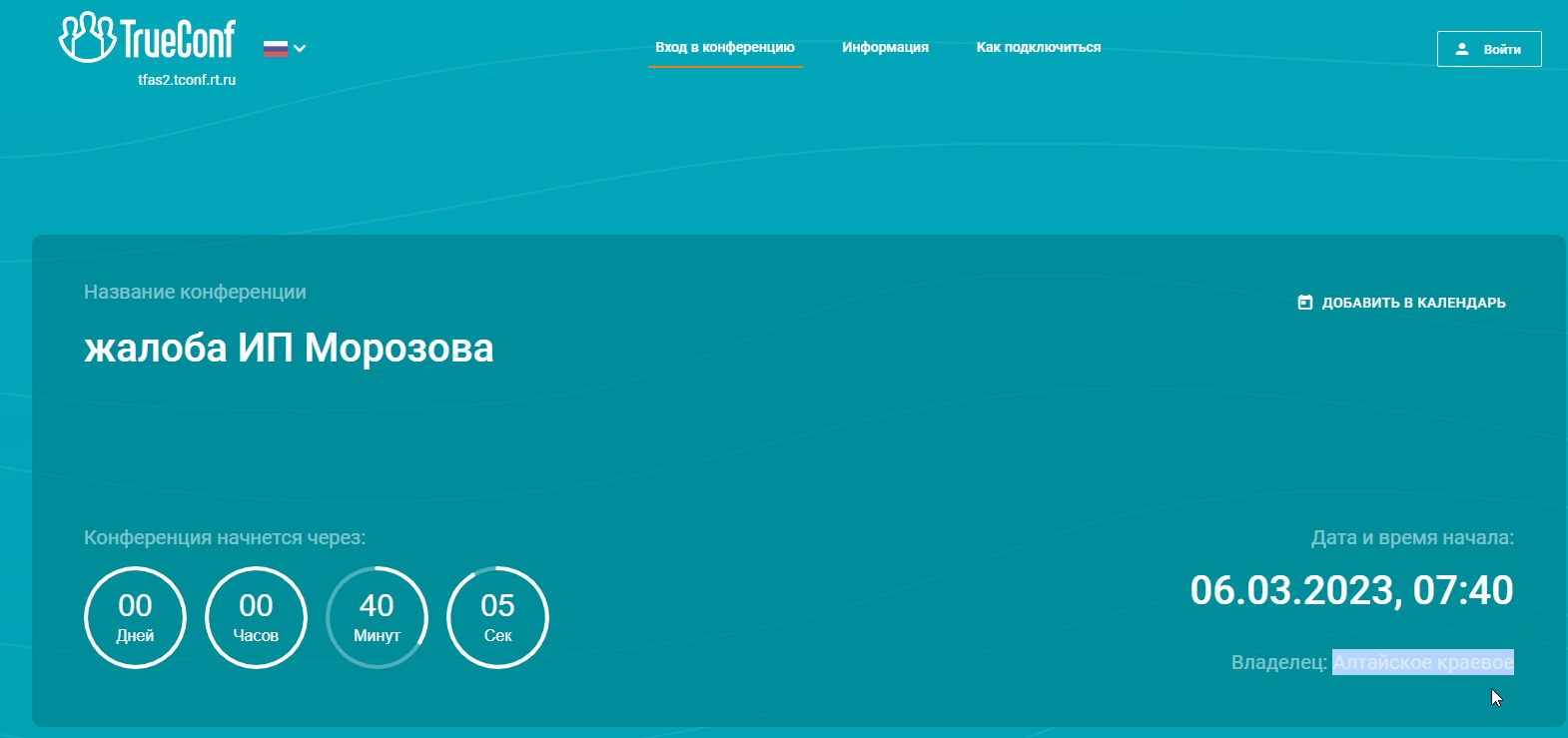
Task: Click the Russian flag language icon
Action: coord(276,48)
